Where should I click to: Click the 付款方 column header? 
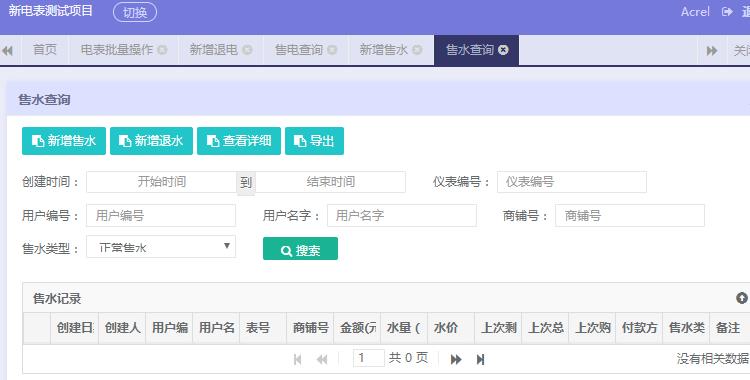tap(639, 328)
